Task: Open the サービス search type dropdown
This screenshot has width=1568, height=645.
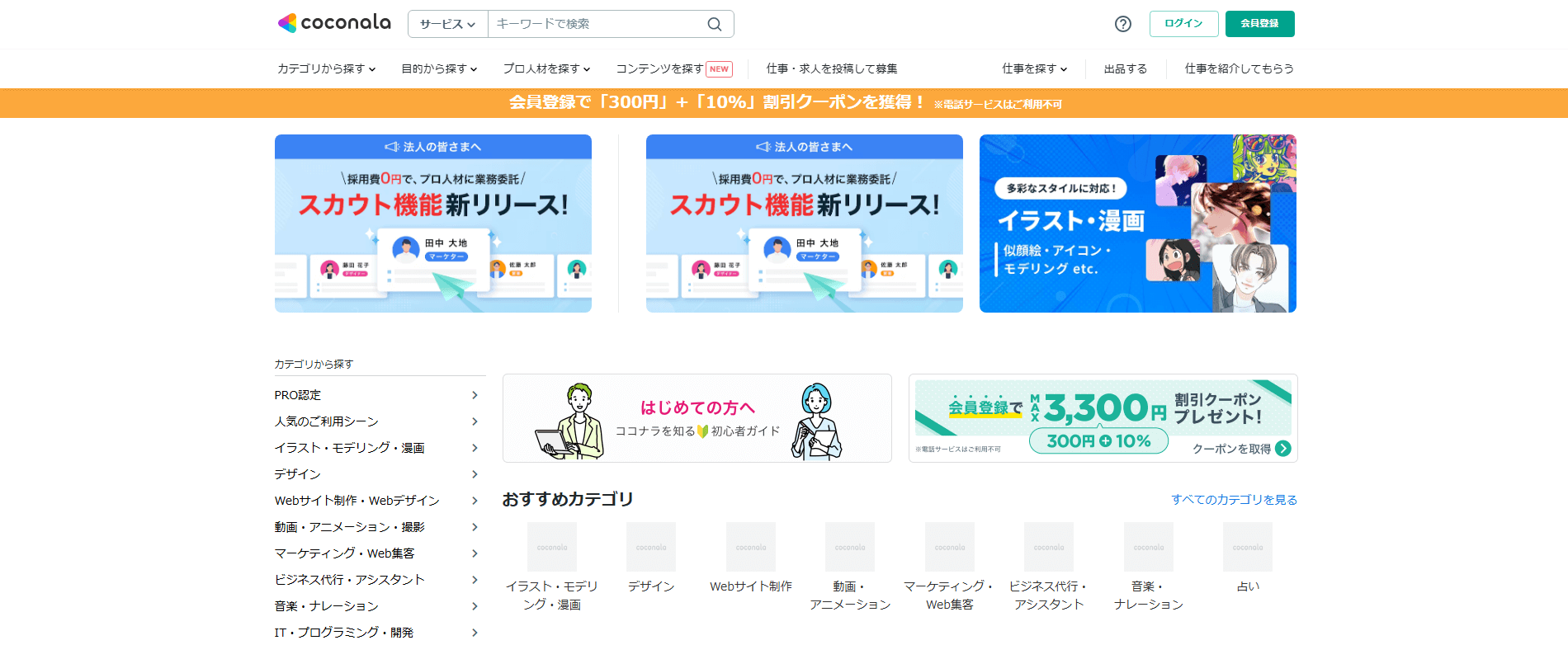Action: point(448,24)
